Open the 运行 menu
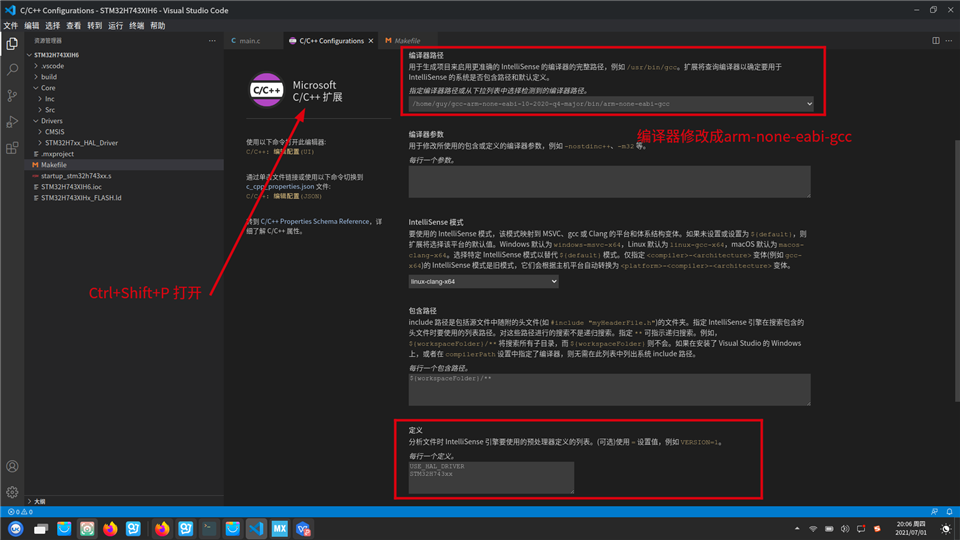The height and width of the screenshot is (540, 960). point(115,26)
